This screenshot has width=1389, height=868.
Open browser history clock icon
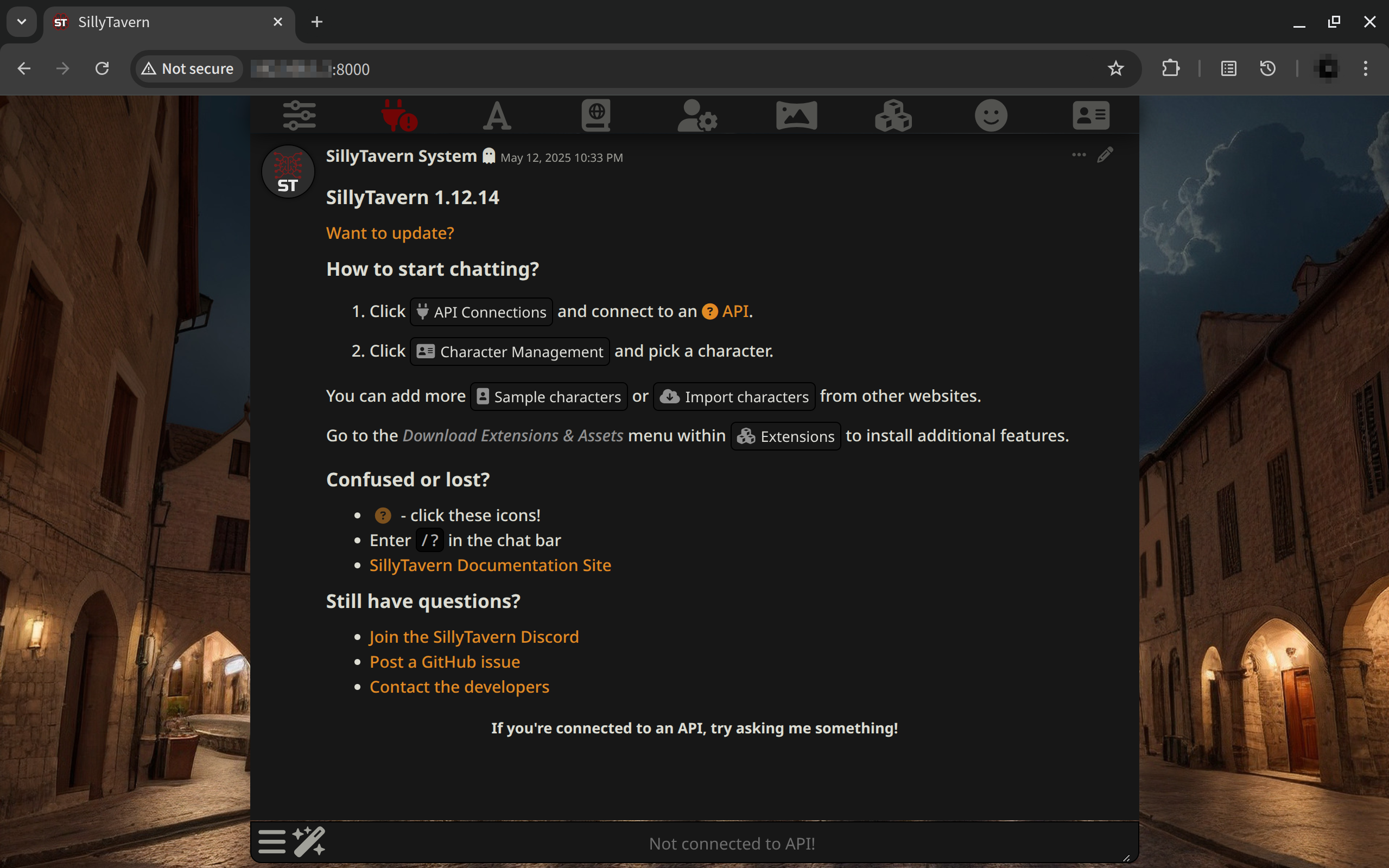tap(1267, 69)
